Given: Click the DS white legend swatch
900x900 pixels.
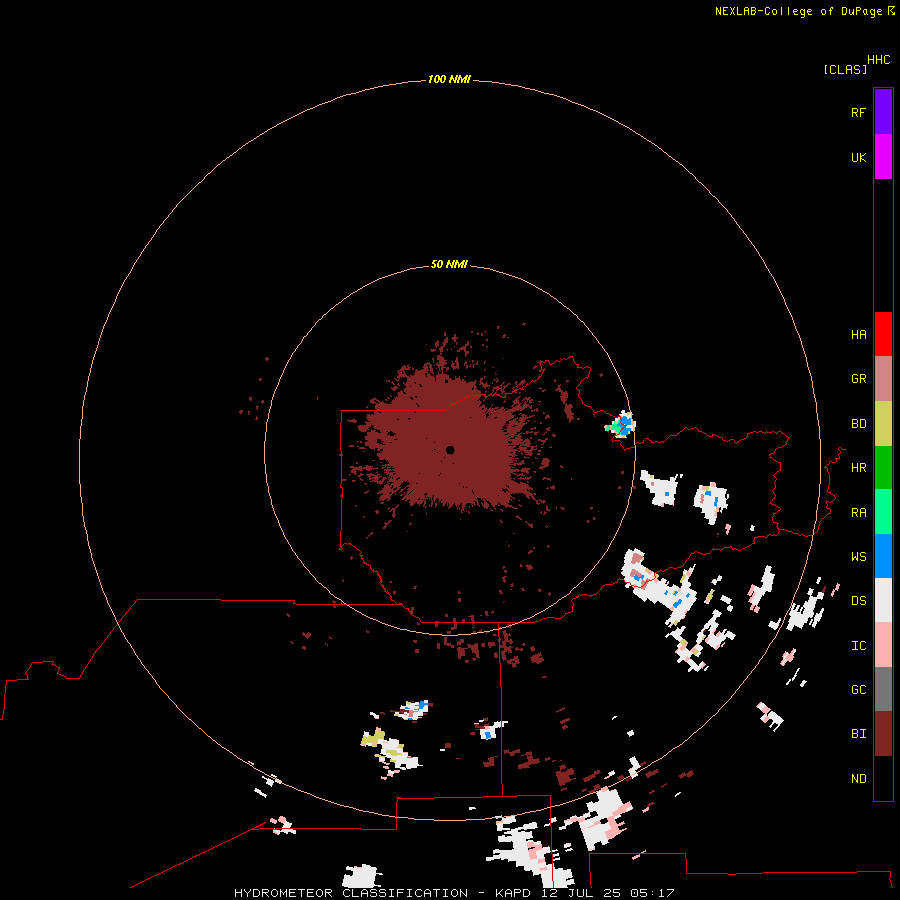Looking at the screenshot, I should point(883,600).
